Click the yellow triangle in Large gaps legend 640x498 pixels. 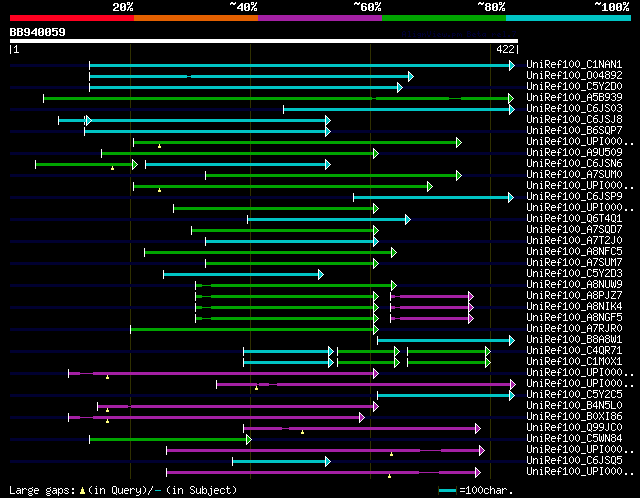tap(82, 490)
